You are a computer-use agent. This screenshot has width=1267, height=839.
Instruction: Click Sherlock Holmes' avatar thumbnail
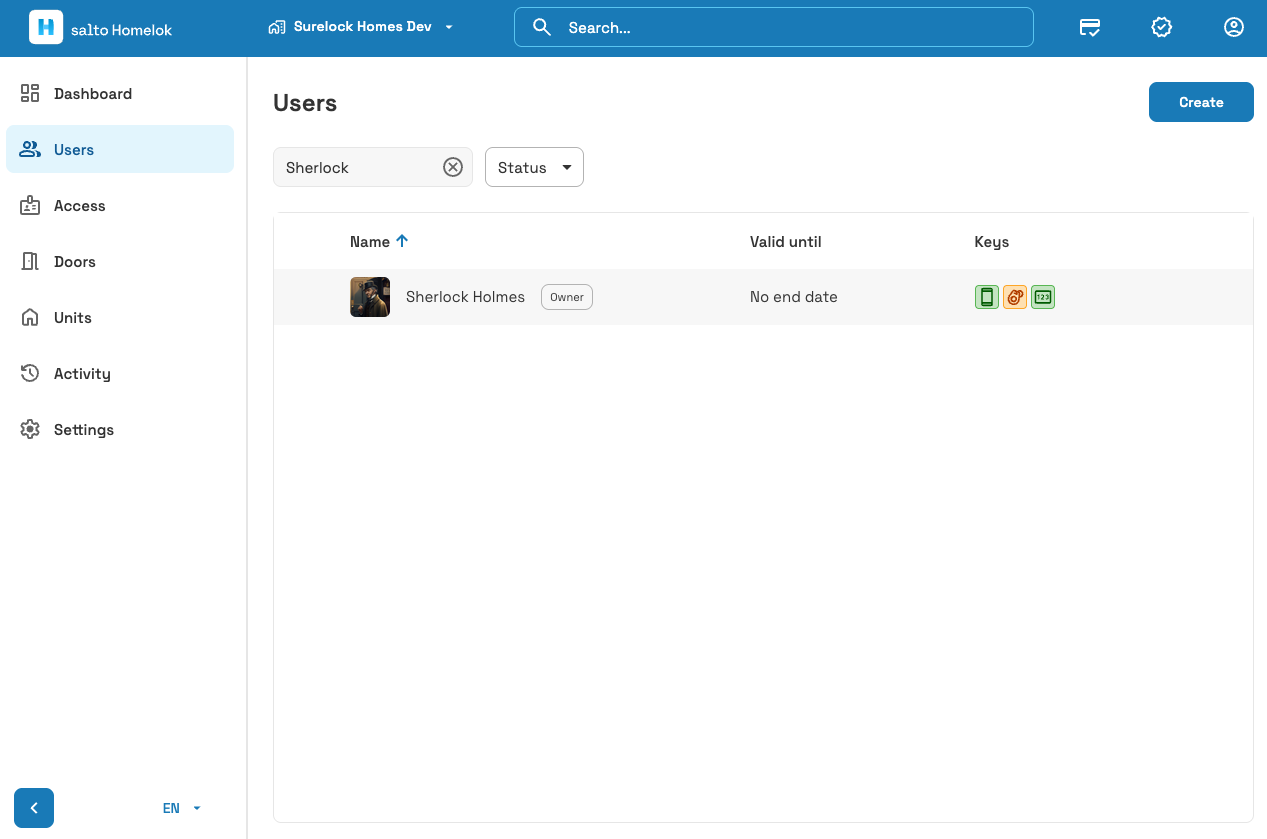point(370,297)
